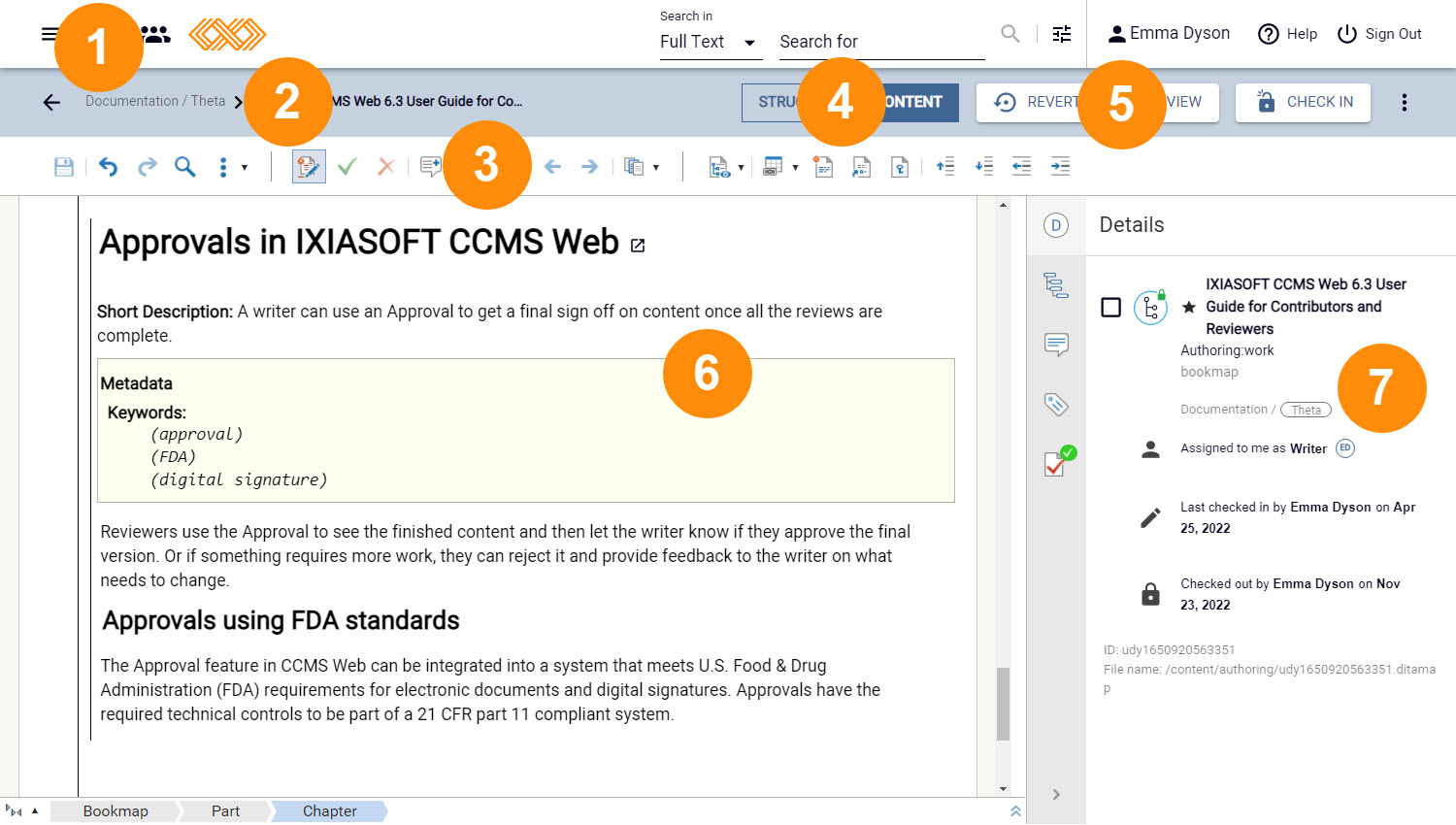Open the comments side panel
The height and width of the screenshot is (825, 1456).
[x=1056, y=345]
